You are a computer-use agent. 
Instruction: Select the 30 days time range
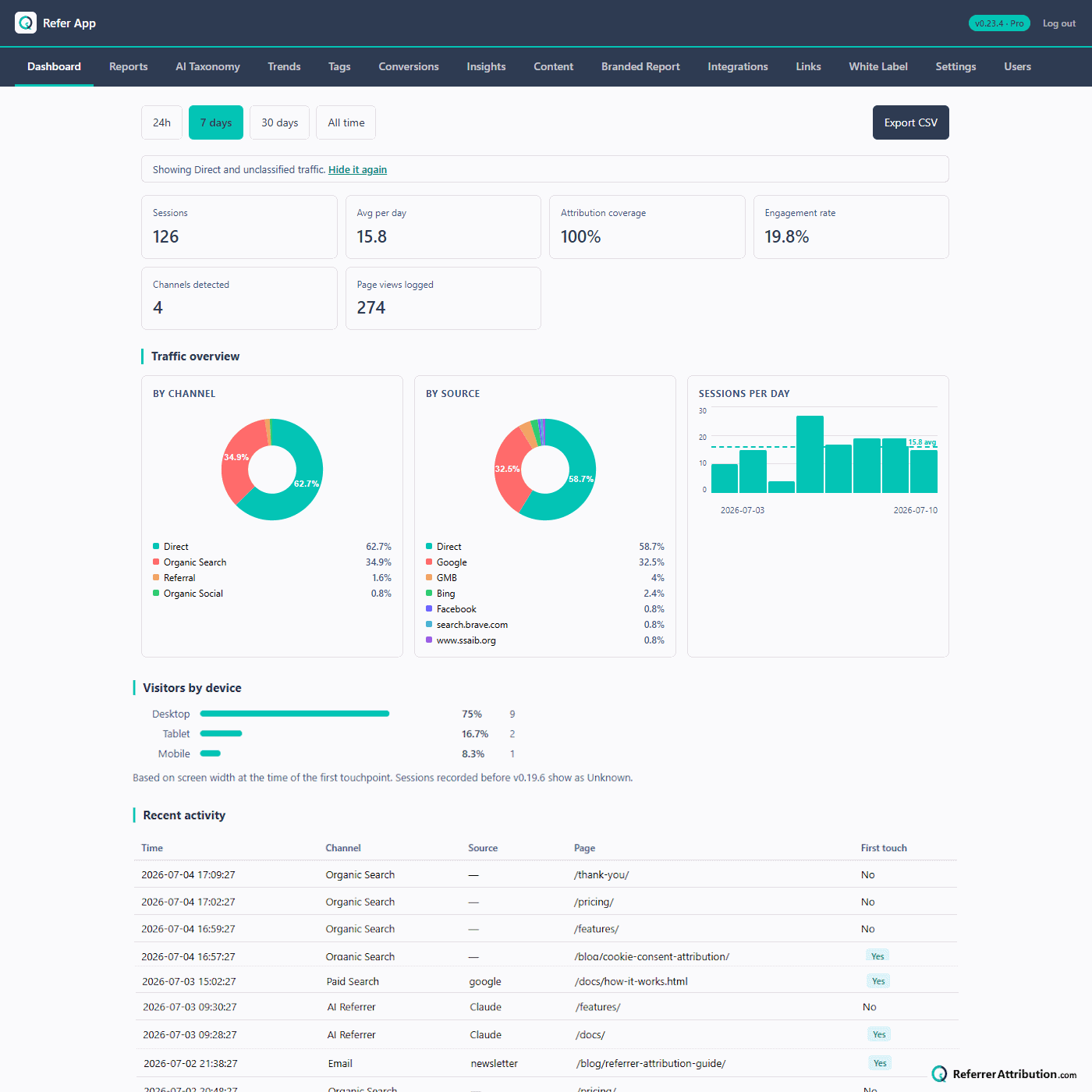(x=279, y=122)
